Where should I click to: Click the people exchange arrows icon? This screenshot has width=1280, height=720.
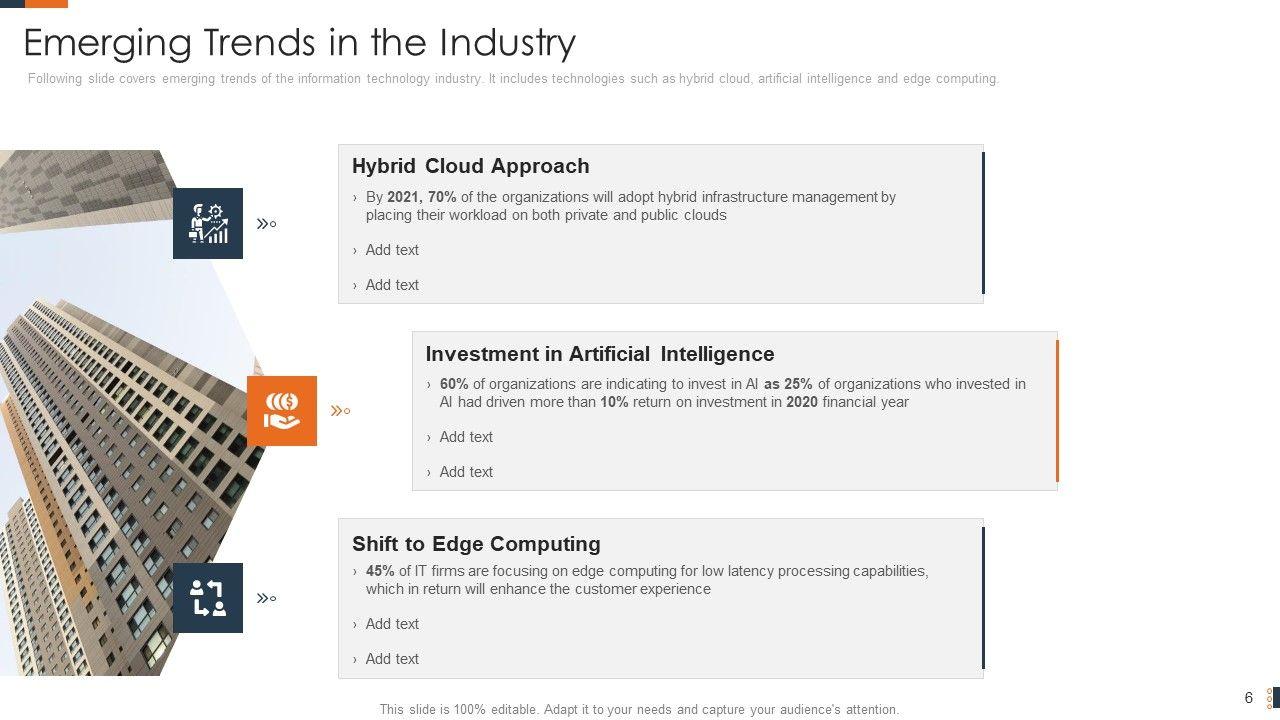[208, 598]
